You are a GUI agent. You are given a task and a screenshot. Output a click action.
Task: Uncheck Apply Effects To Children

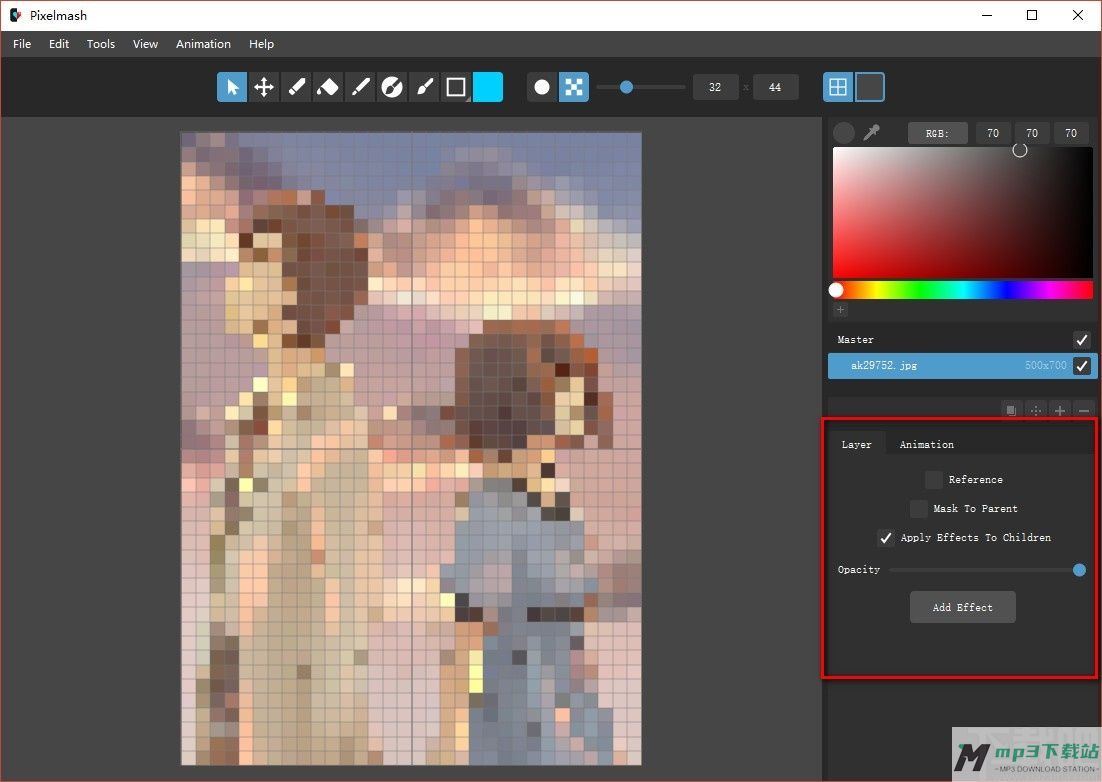click(886, 537)
